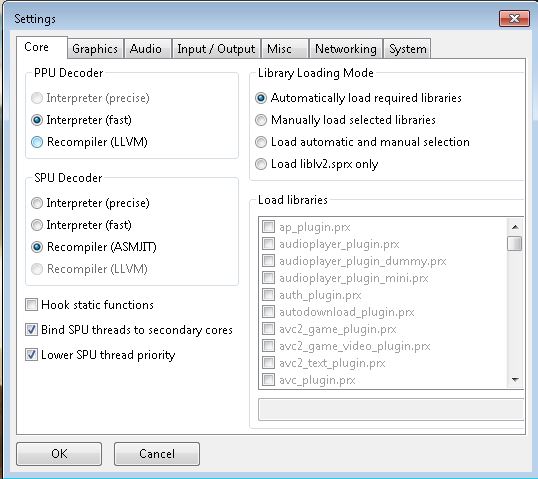Click the library list scroll up arrow

515,227
